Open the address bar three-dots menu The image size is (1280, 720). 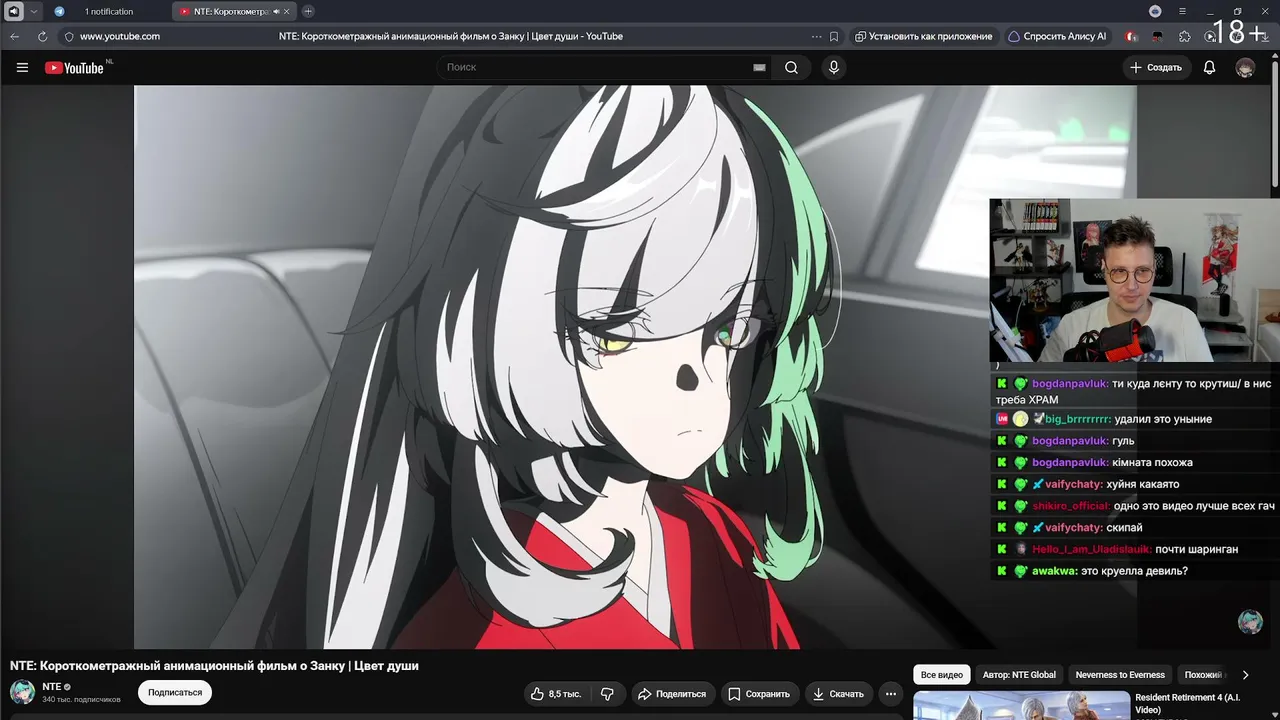(x=817, y=36)
